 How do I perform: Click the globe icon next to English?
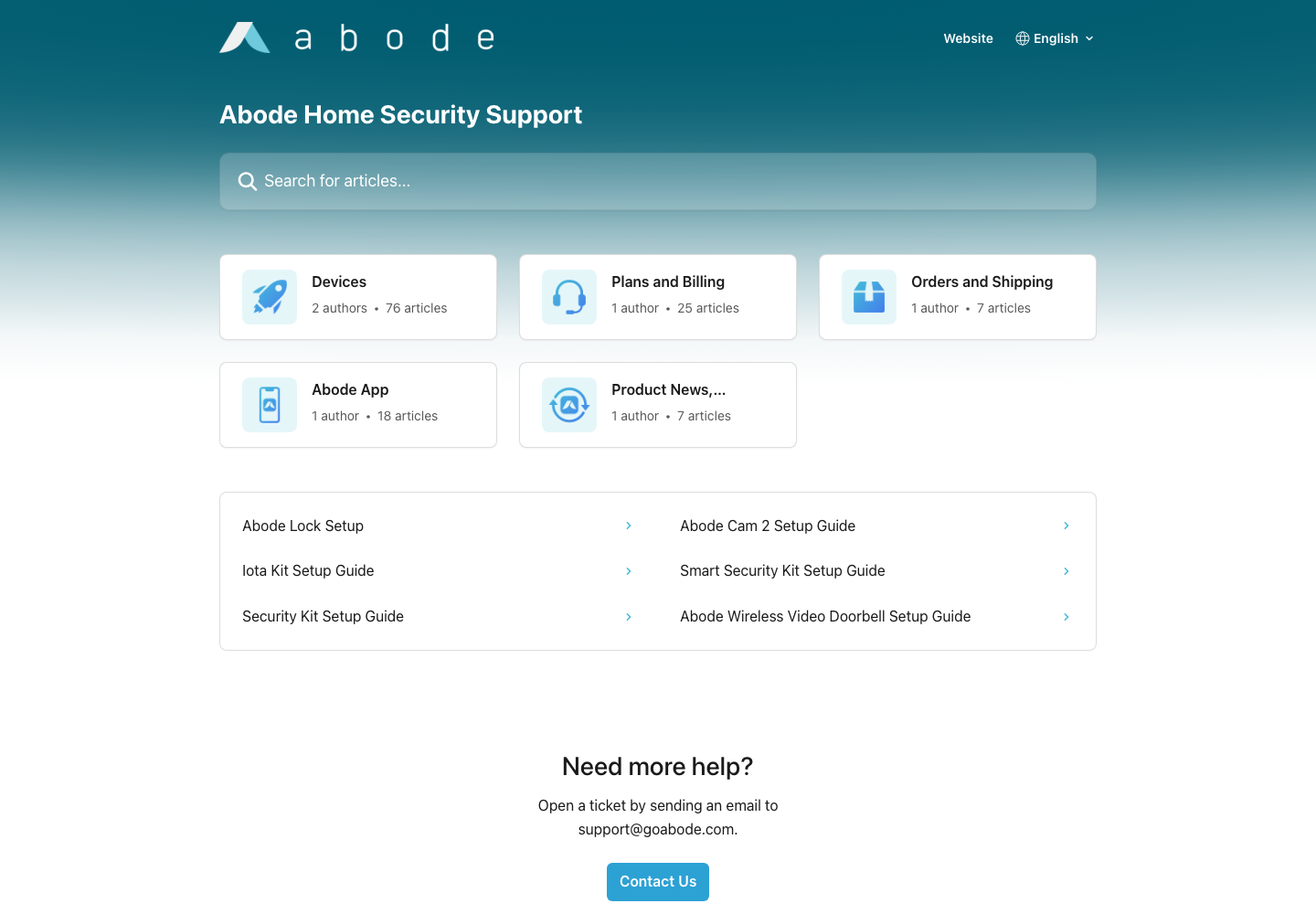pyautogui.click(x=1023, y=38)
